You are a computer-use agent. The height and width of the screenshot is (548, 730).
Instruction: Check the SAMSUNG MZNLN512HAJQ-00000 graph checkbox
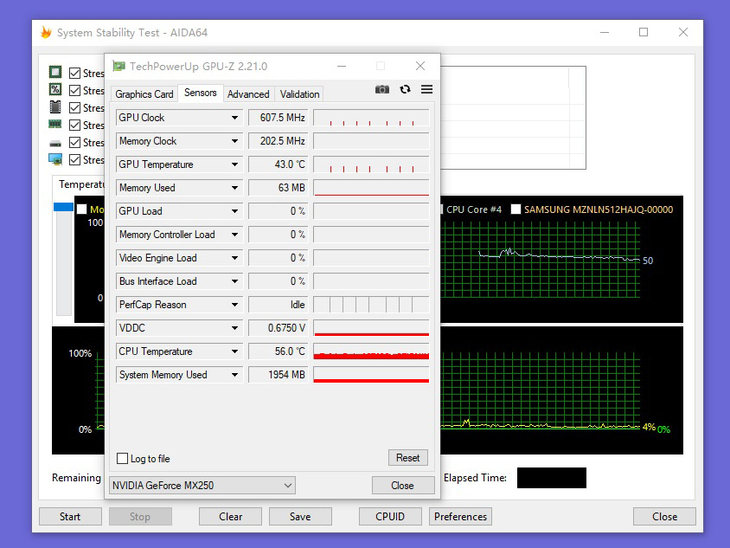(515, 210)
